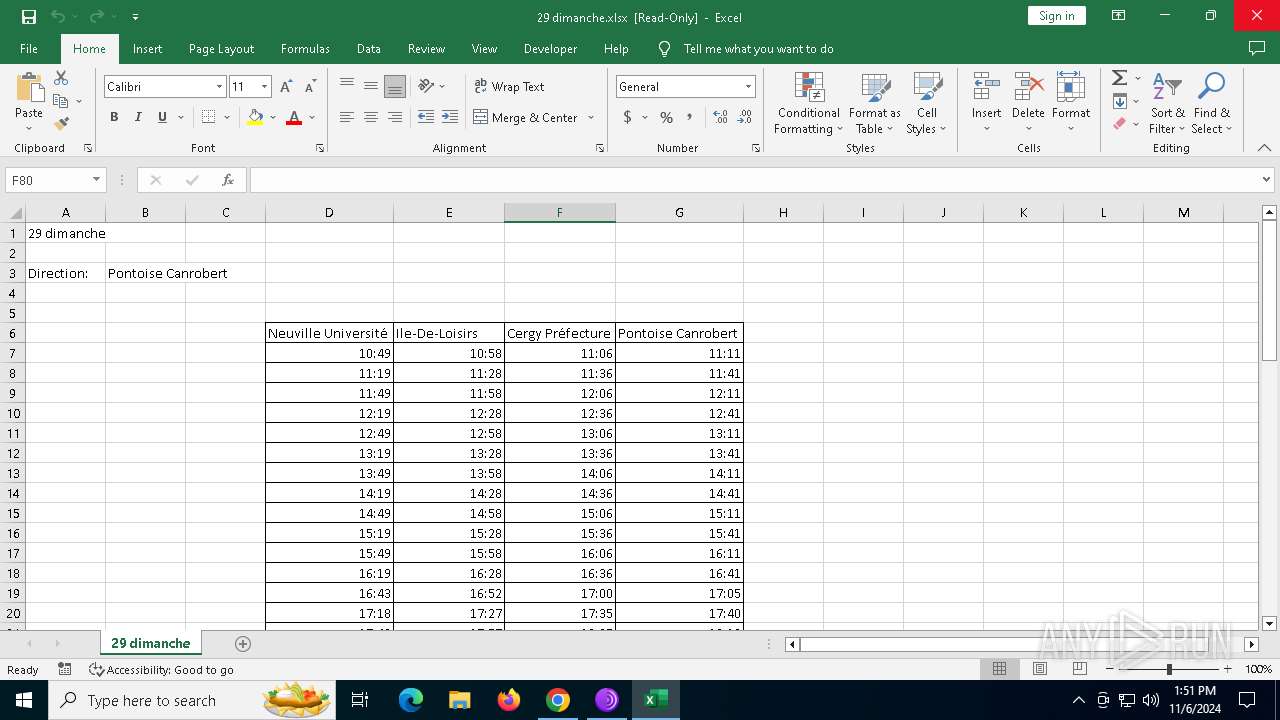Screen dimensions: 1280x720
Task: Click the Paste clipboard icon
Action: pyautogui.click(x=29, y=89)
